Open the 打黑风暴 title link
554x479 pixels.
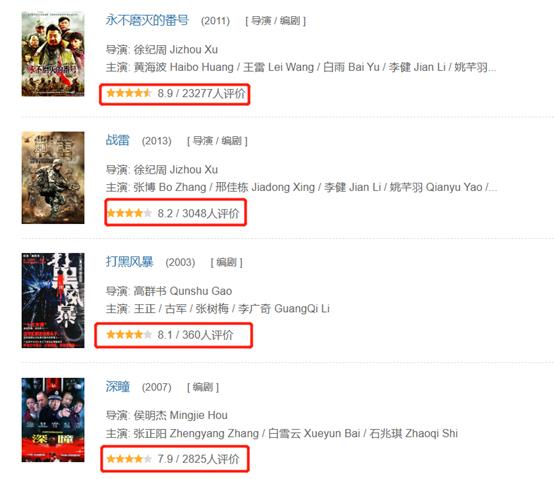pyautogui.click(x=129, y=262)
